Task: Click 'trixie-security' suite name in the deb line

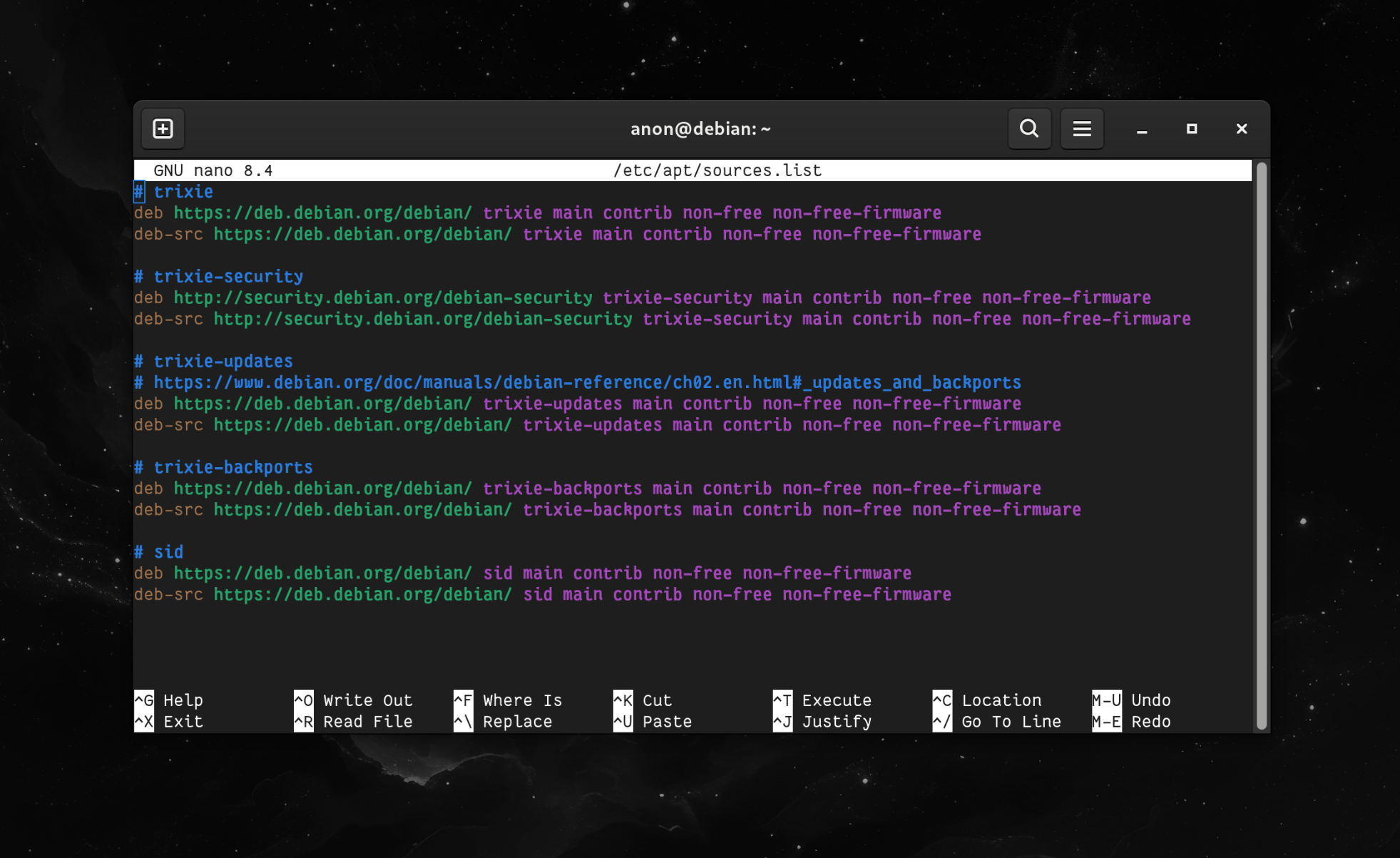Action: [678, 298]
